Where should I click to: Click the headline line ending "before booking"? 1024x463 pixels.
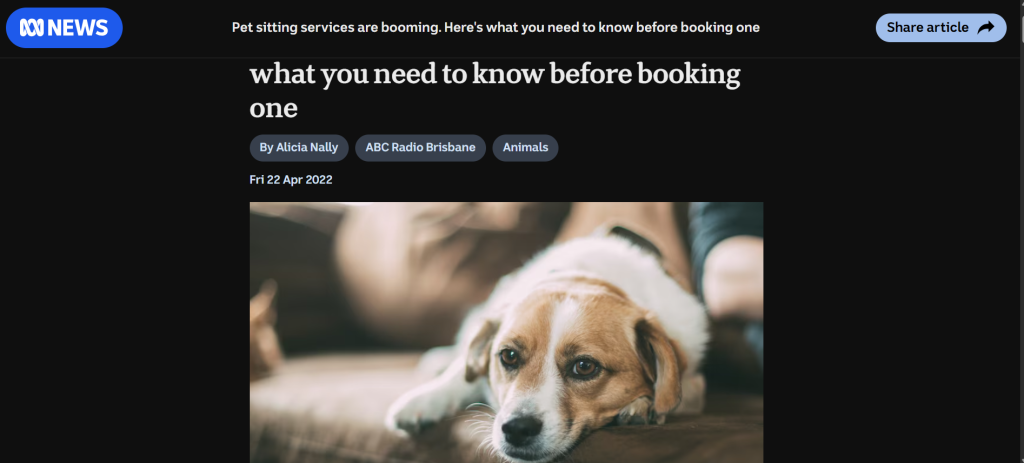[x=495, y=74]
